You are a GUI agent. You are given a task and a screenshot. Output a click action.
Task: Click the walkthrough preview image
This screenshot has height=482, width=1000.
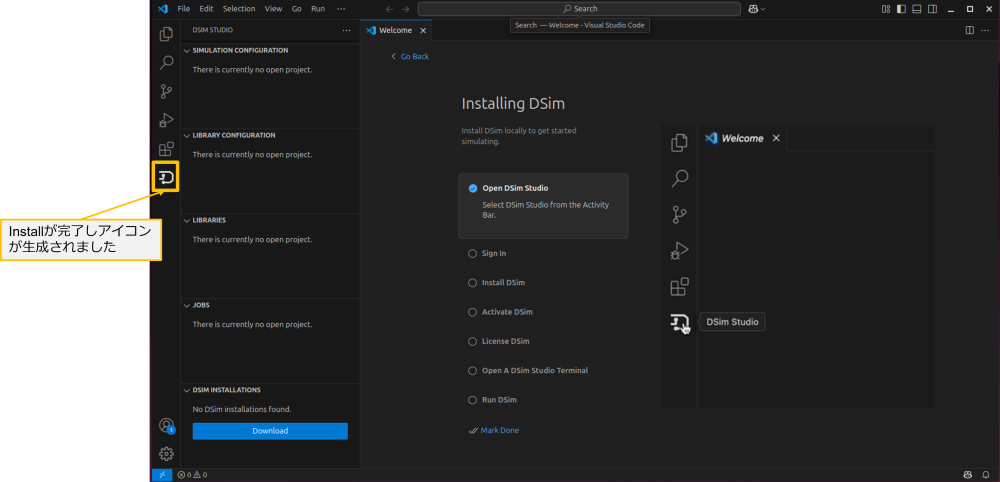click(x=798, y=267)
